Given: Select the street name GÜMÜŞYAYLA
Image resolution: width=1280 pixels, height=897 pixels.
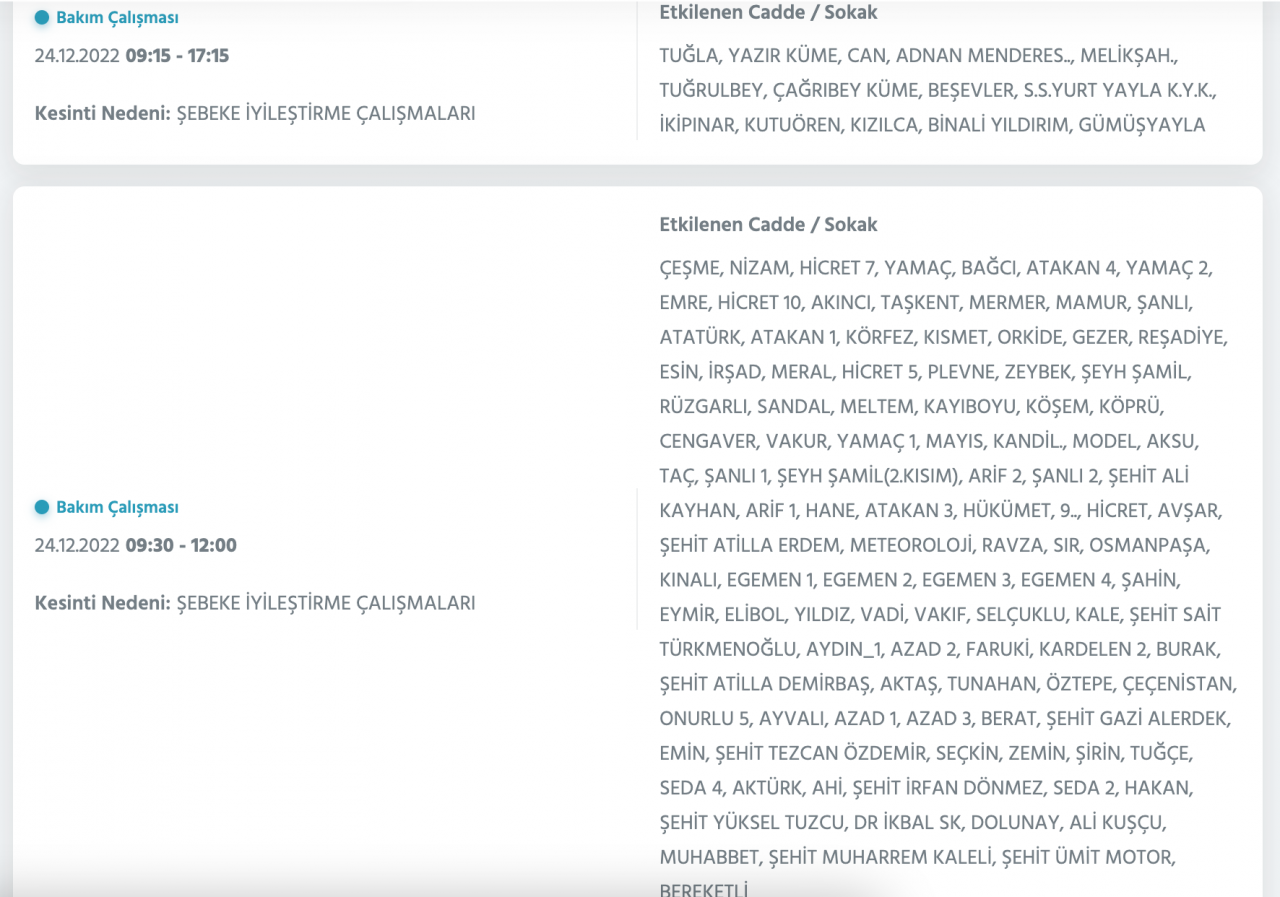Looking at the screenshot, I should pyautogui.click(x=1142, y=125).
